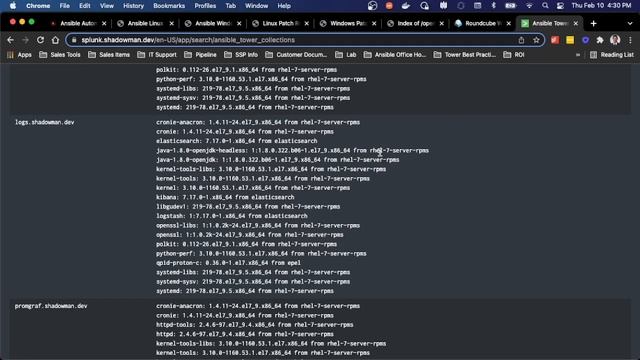This screenshot has width=640, height=360.
Task: Click the openssl-libs package line
Action: (258, 225)
